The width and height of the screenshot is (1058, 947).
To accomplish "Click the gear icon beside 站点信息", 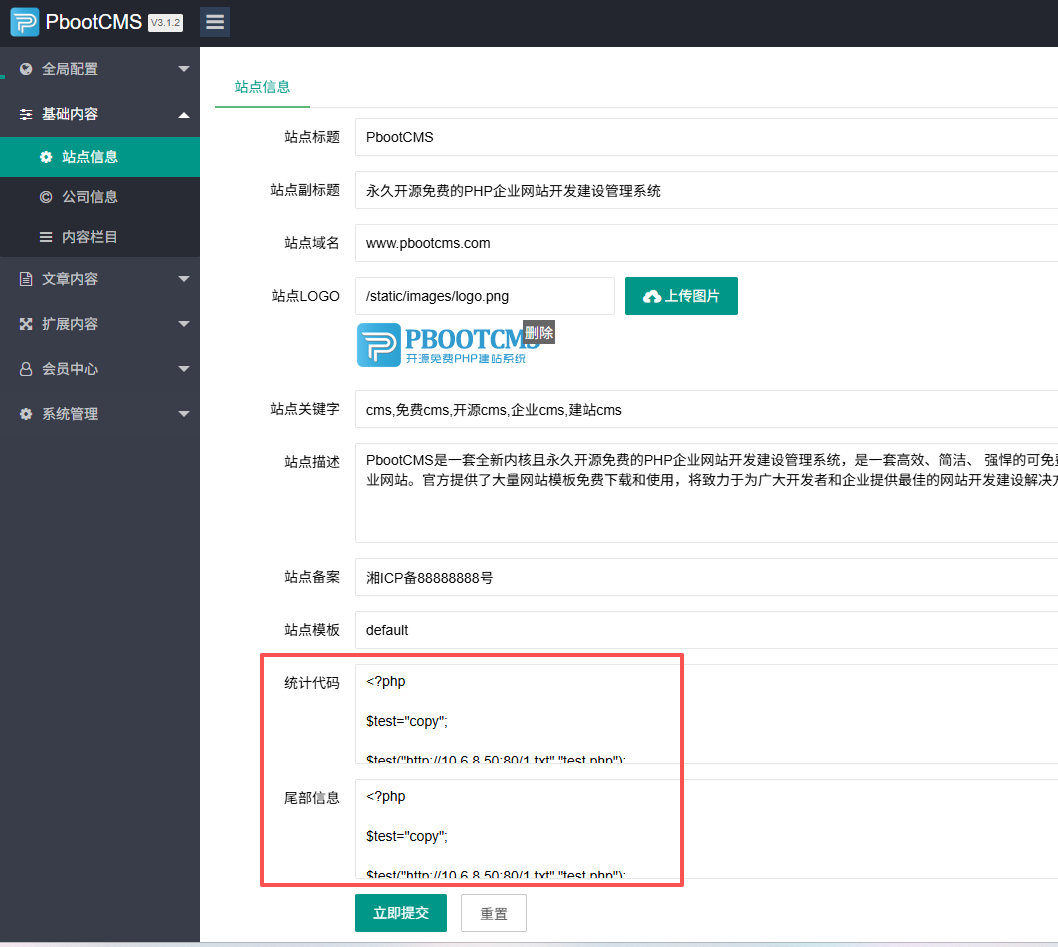I will click(46, 157).
